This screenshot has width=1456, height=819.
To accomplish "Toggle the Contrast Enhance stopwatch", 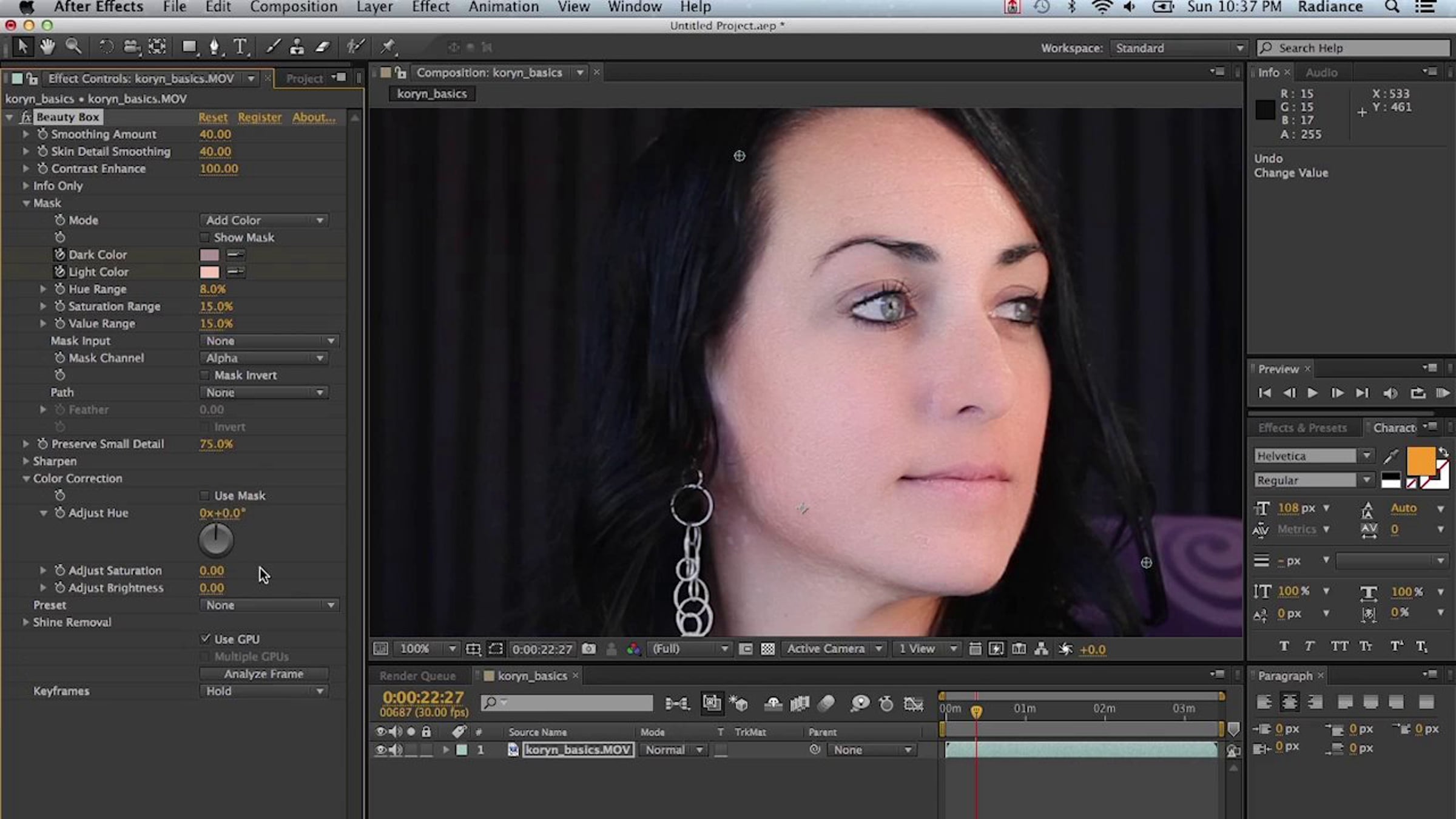I will point(42,169).
